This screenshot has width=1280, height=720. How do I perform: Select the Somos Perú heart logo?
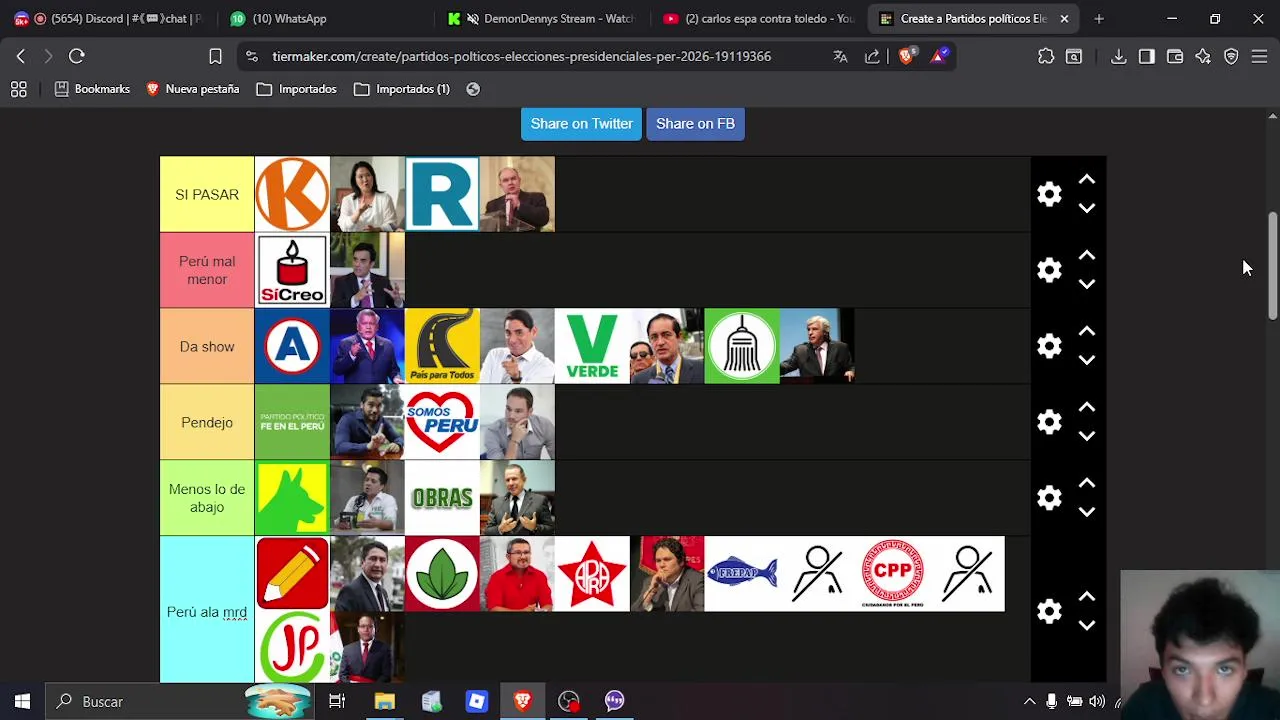[x=442, y=422]
